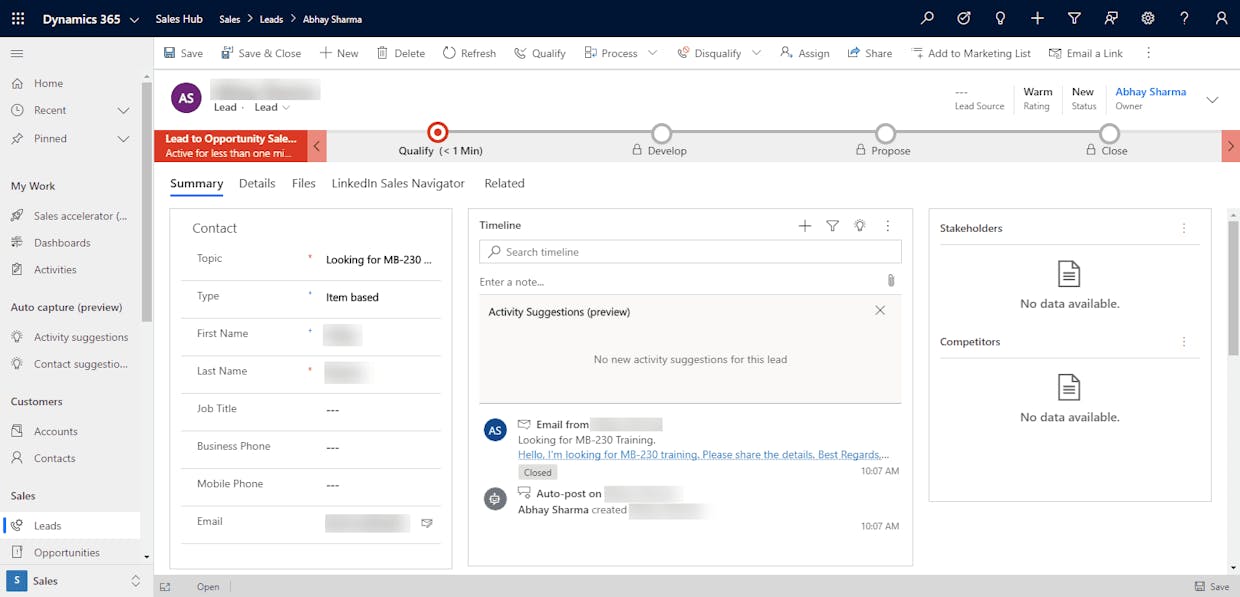Open the user account icon

[x=1221, y=19]
